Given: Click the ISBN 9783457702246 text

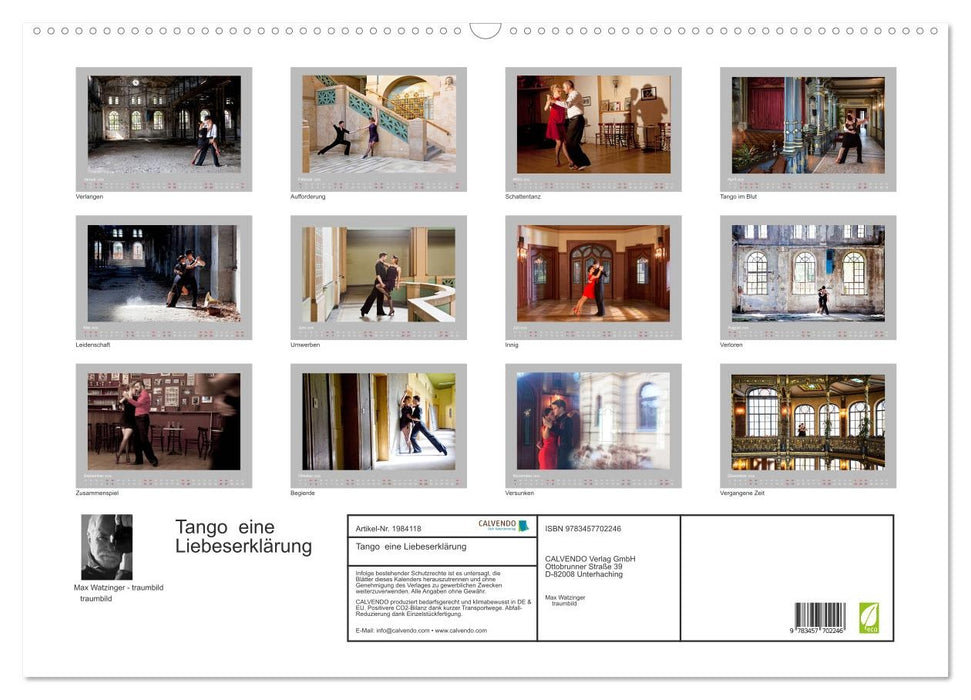Looking at the screenshot, I should coord(581,527).
